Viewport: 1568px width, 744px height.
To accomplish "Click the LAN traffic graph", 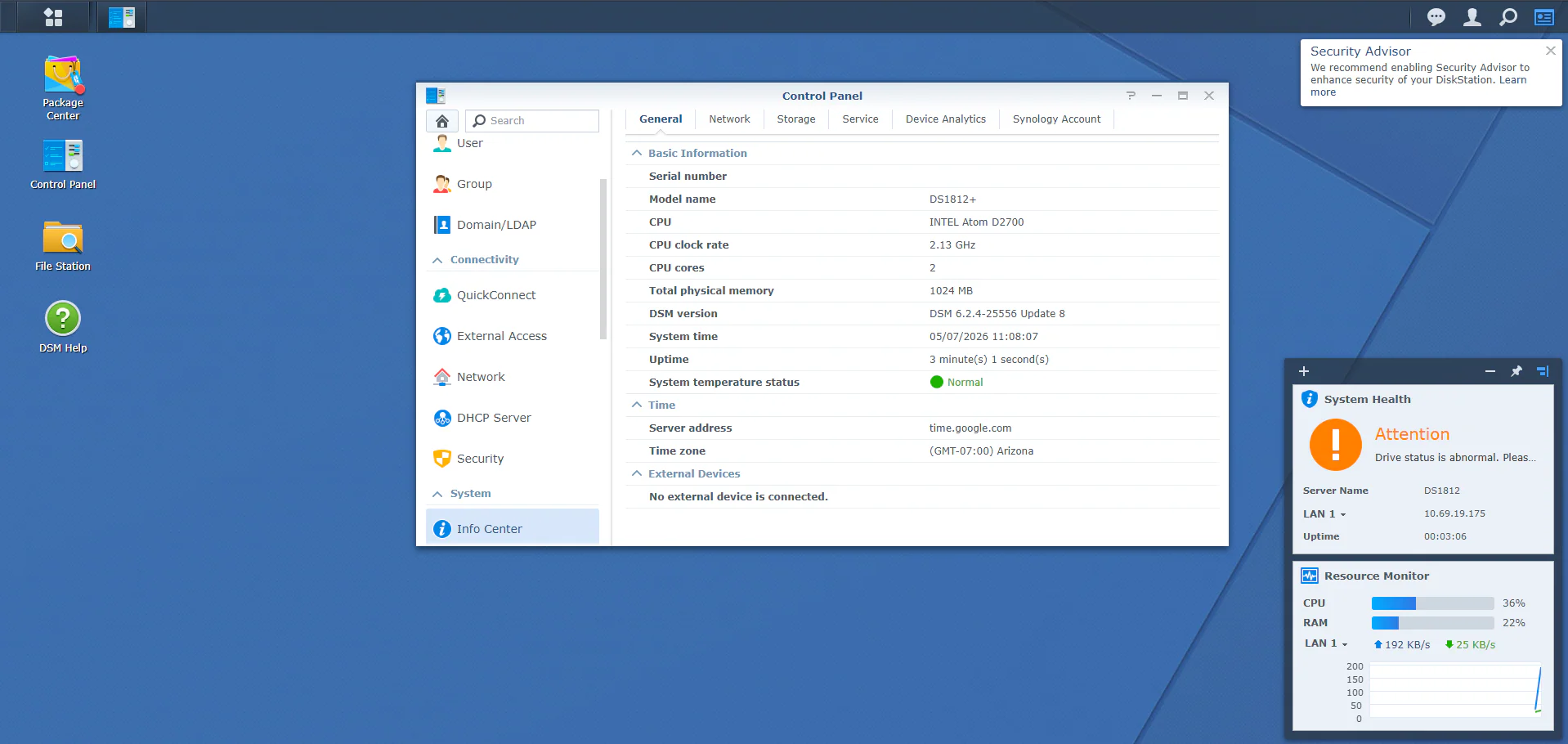I will tap(1456, 692).
